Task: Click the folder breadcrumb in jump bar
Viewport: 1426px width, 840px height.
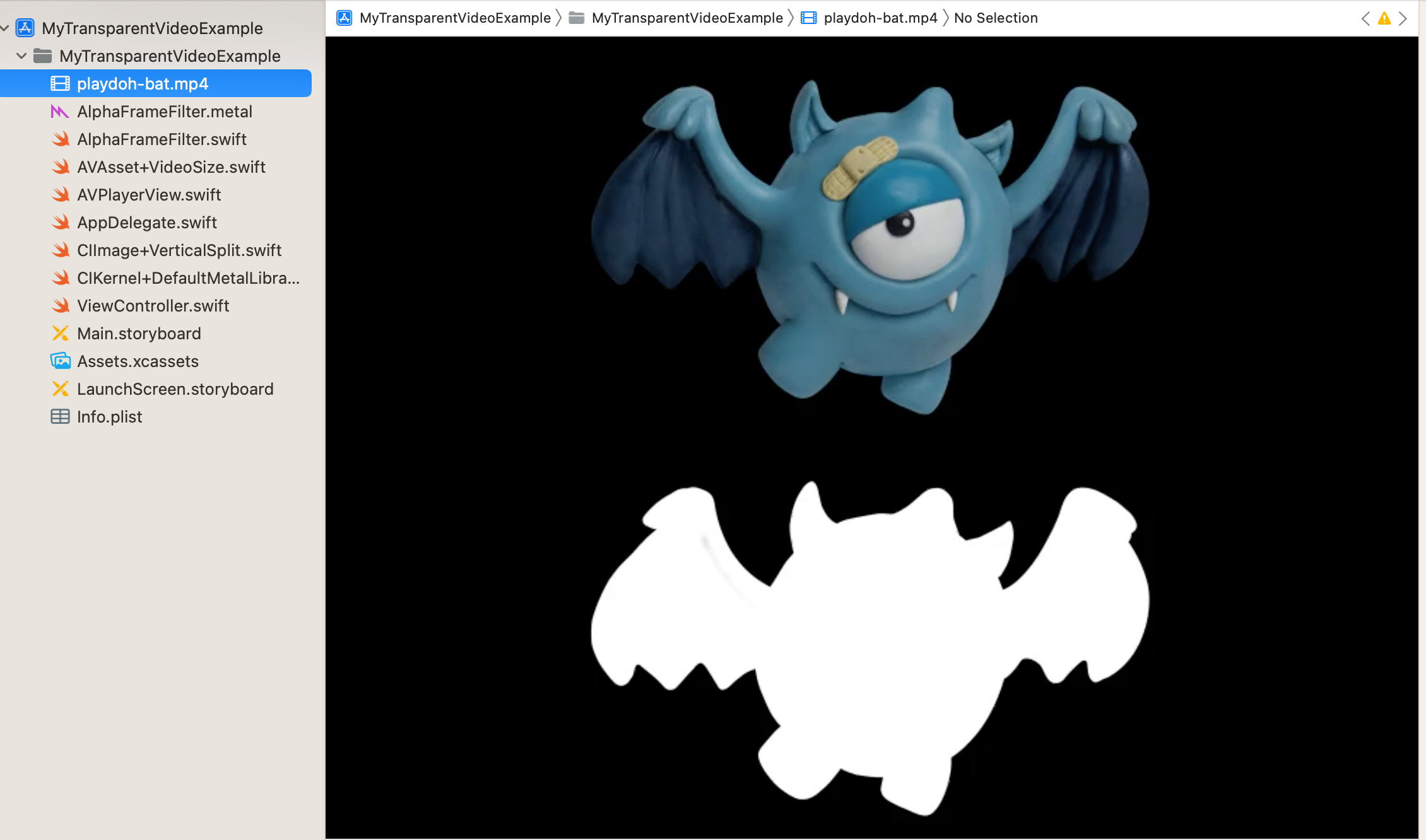Action: [x=686, y=18]
